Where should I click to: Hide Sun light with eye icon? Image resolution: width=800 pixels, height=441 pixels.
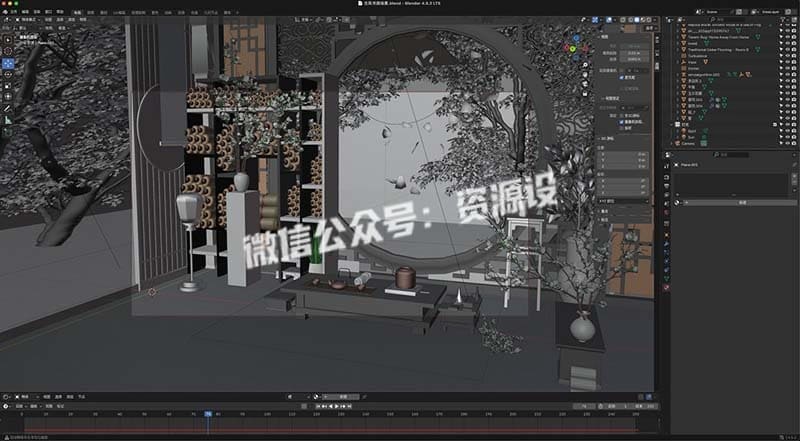pyautogui.click(x=788, y=137)
